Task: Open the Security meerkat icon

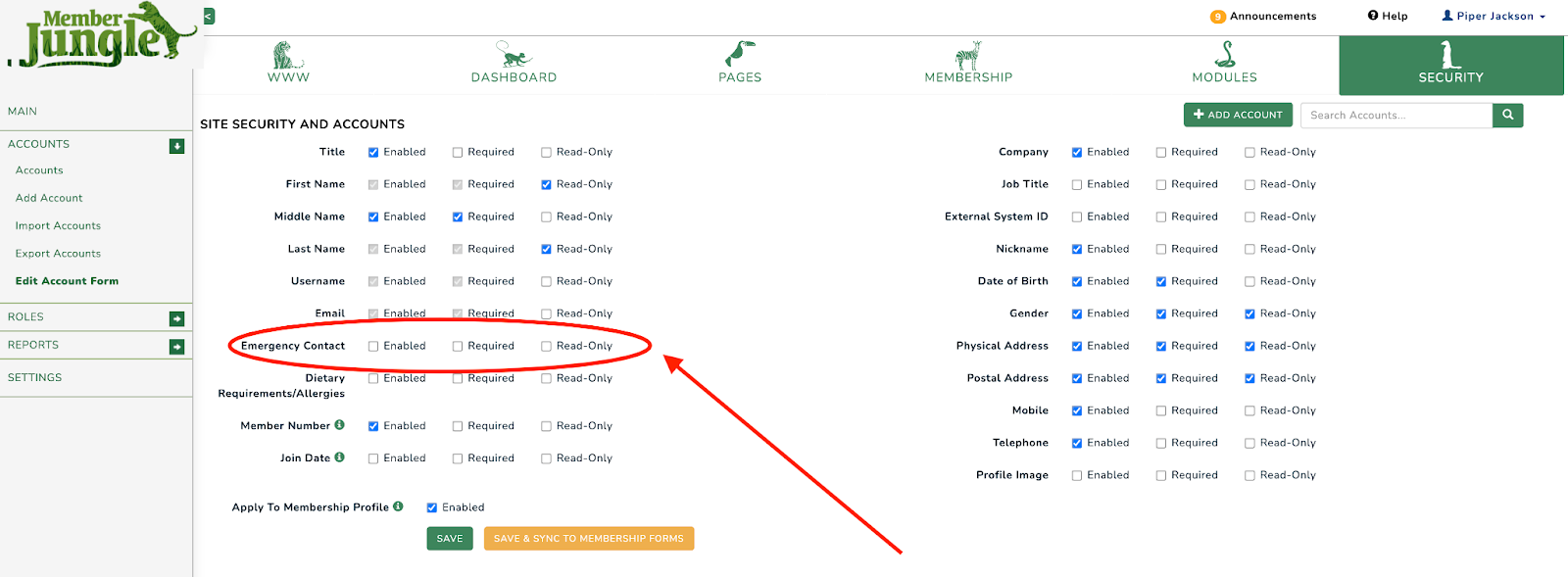Action: (x=1450, y=55)
